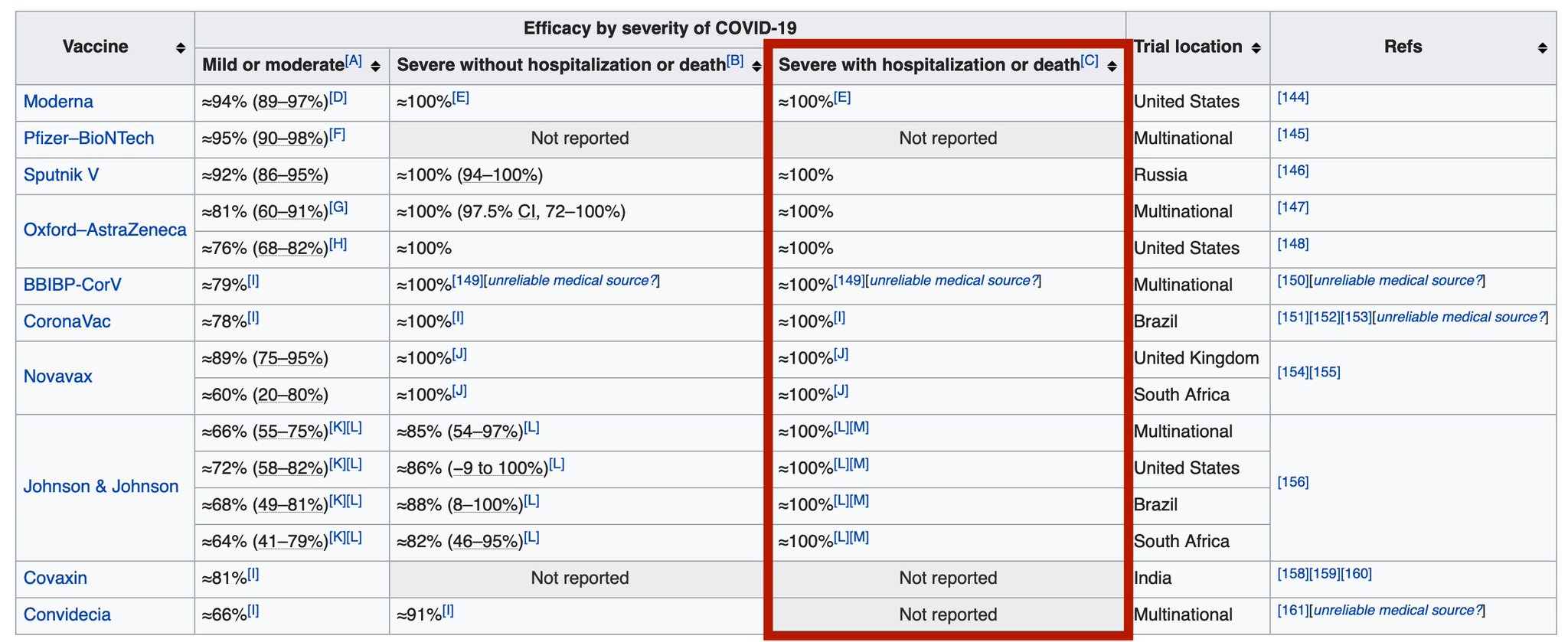Screen dimensions: 1568x642
Task: Open reference [147] in Refs column
Action: (x=1293, y=207)
